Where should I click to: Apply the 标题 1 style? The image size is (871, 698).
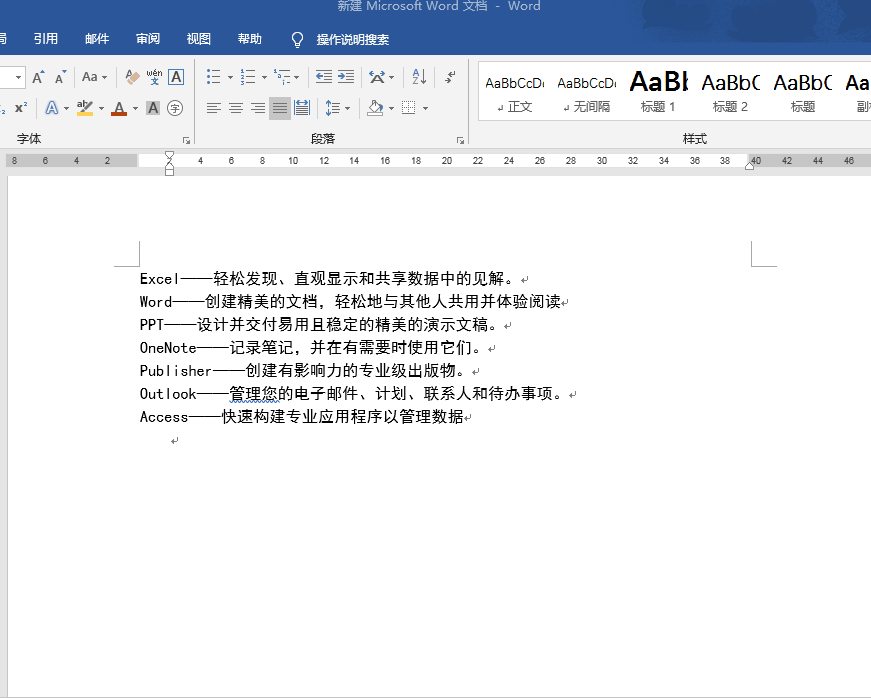coord(658,90)
